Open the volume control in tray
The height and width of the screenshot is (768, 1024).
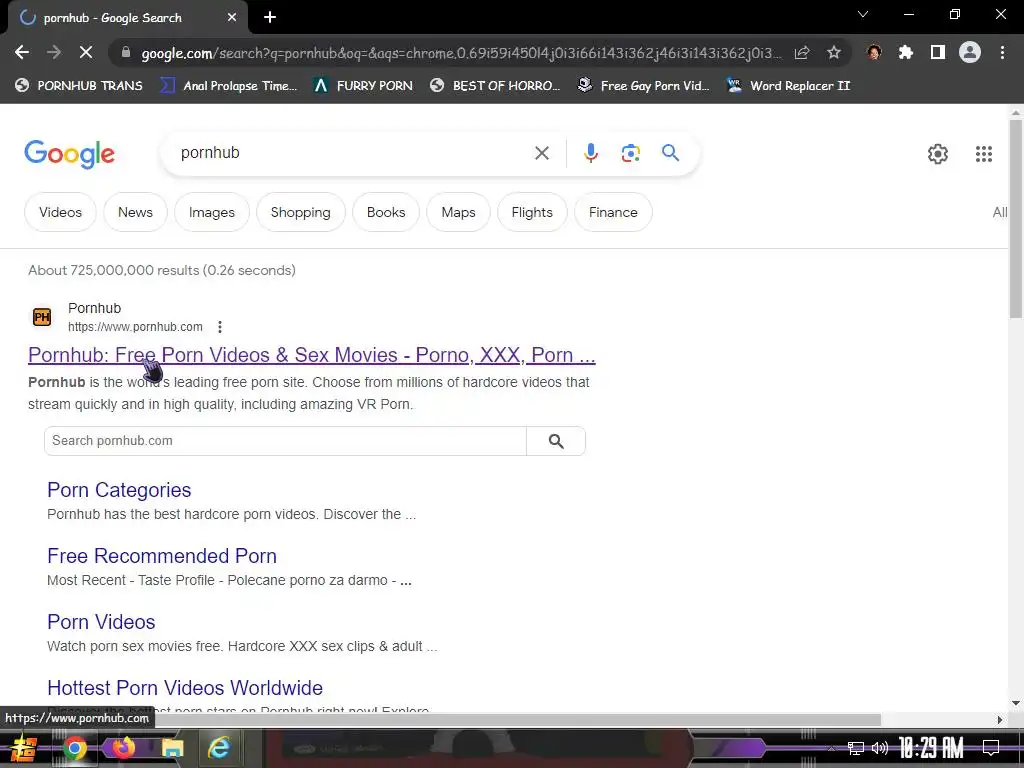pos(880,748)
